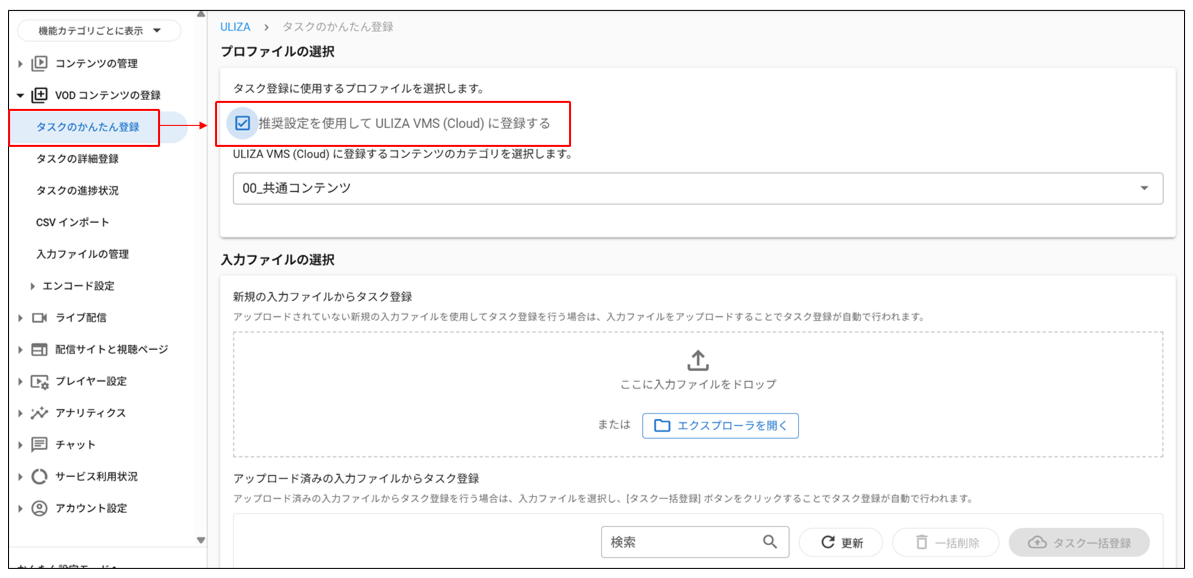Click the エクスプローラを開く button

719,425
